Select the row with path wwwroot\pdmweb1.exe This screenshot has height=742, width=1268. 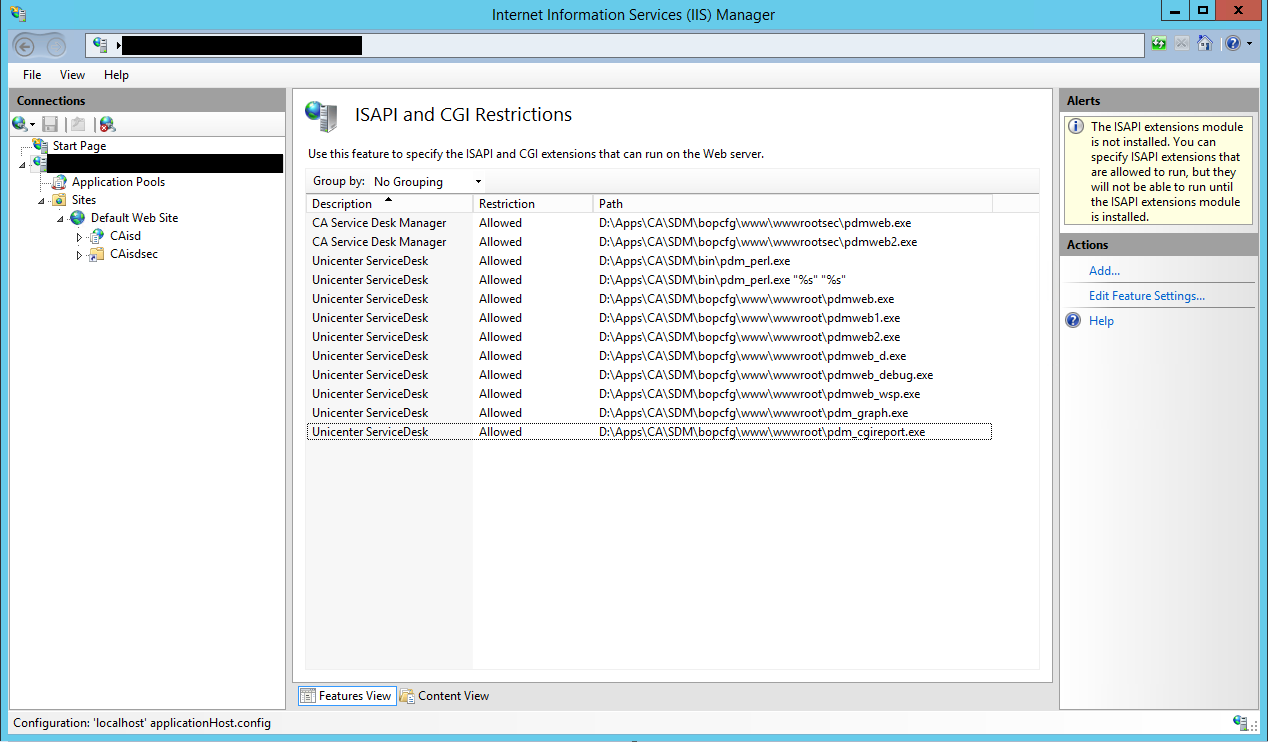coord(649,318)
